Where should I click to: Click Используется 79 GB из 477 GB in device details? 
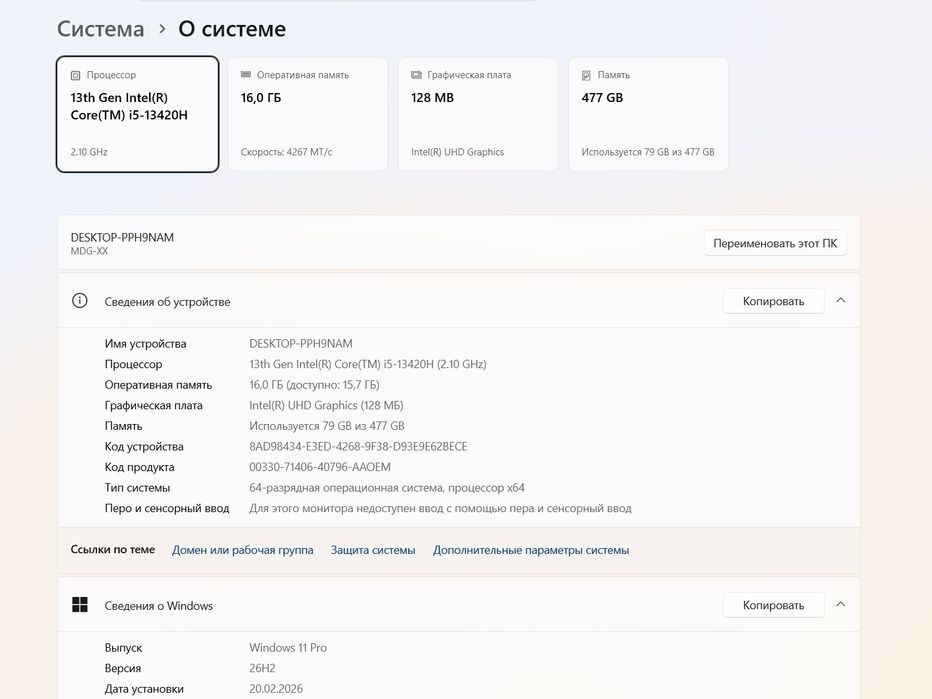point(327,426)
